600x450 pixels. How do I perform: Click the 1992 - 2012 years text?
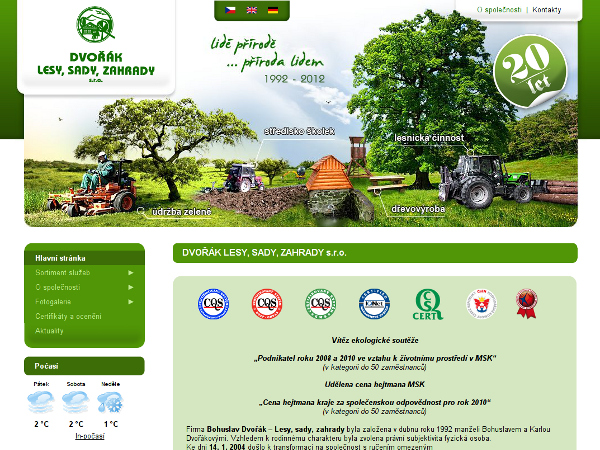click(294, 79)
